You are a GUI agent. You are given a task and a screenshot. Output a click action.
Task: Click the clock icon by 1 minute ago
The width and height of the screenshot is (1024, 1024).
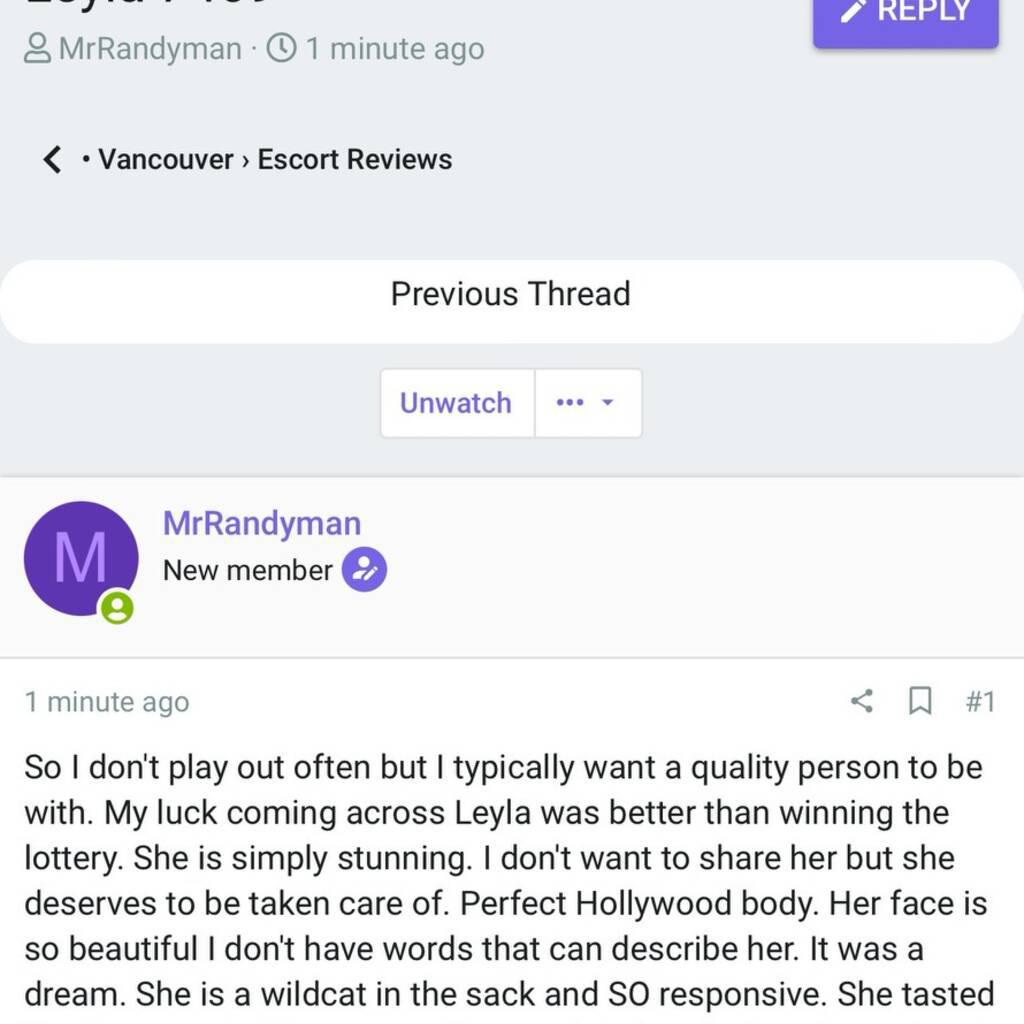pyautogui.click(x=281, y=48)
